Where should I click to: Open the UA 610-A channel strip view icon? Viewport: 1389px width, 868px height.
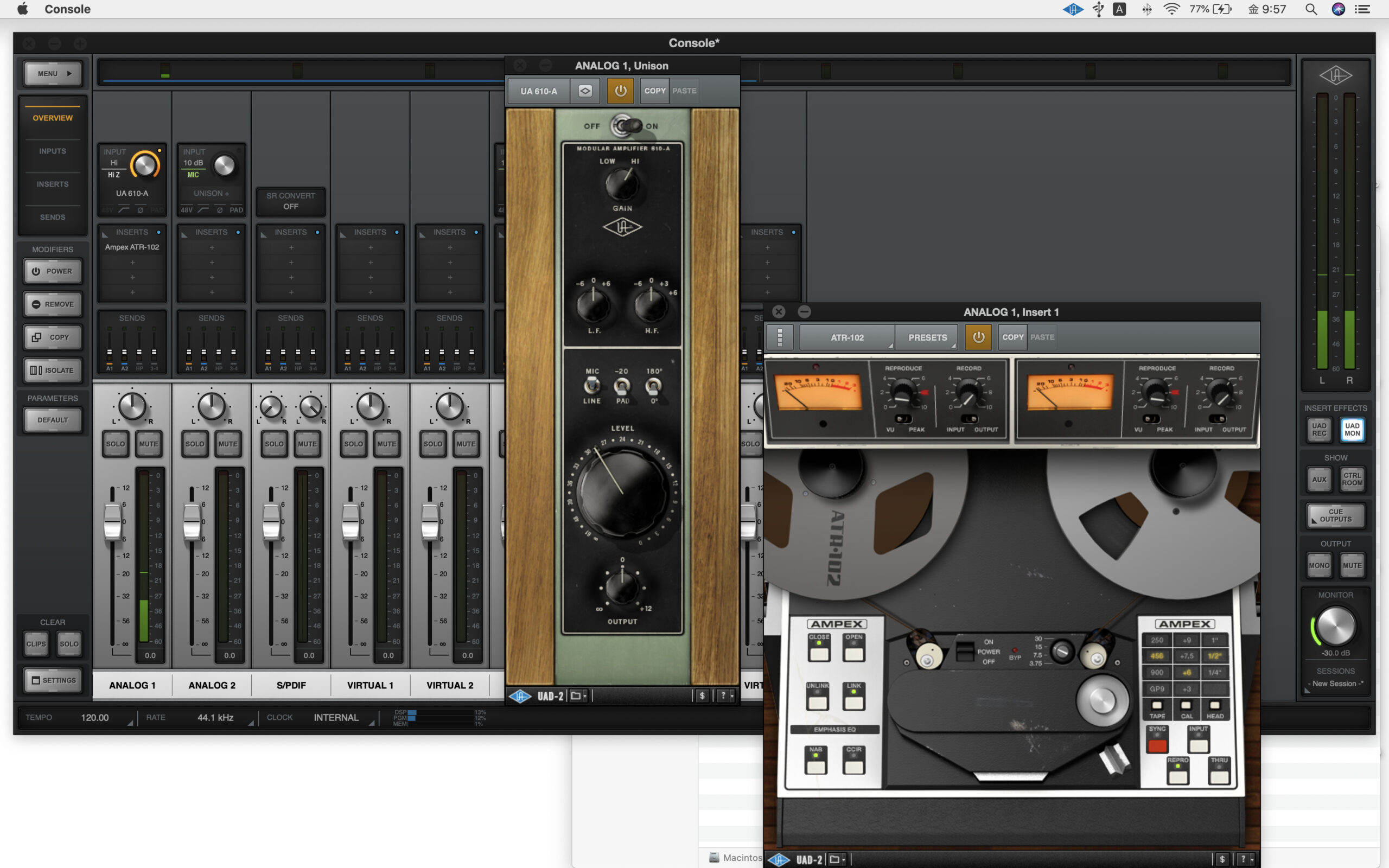pos(585,91)
